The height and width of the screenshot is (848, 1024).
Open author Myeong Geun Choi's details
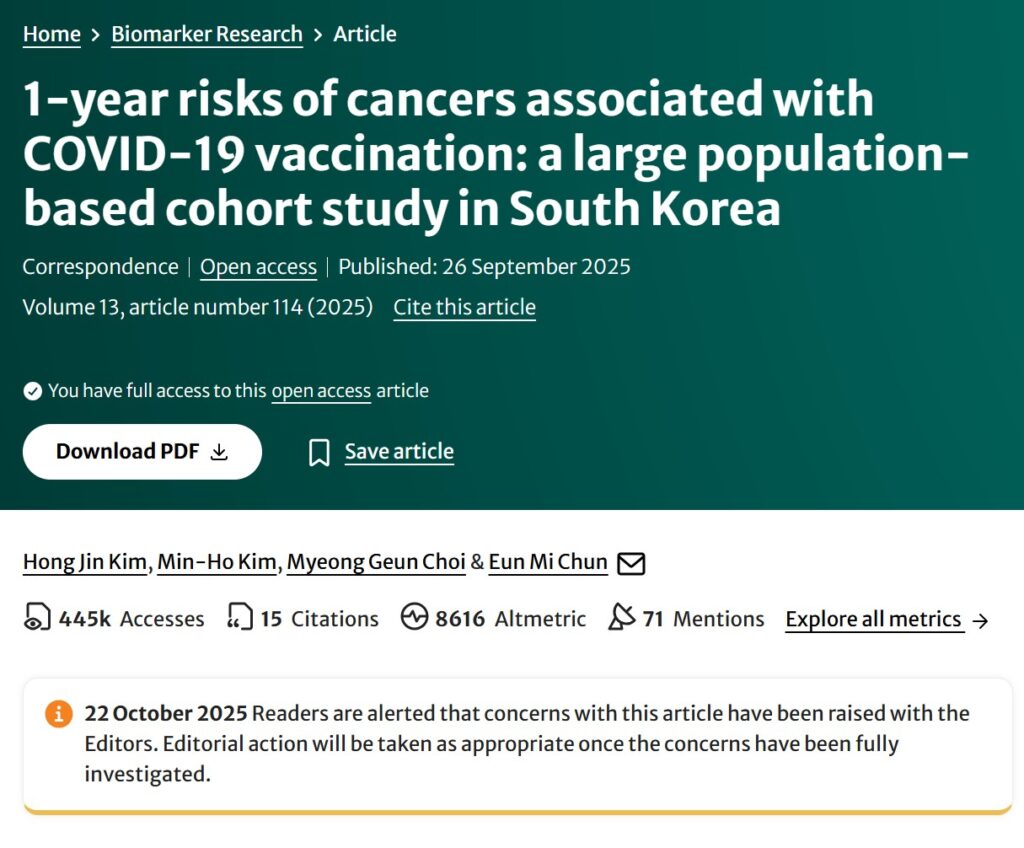pyautogui.click(x=376, y=562)
